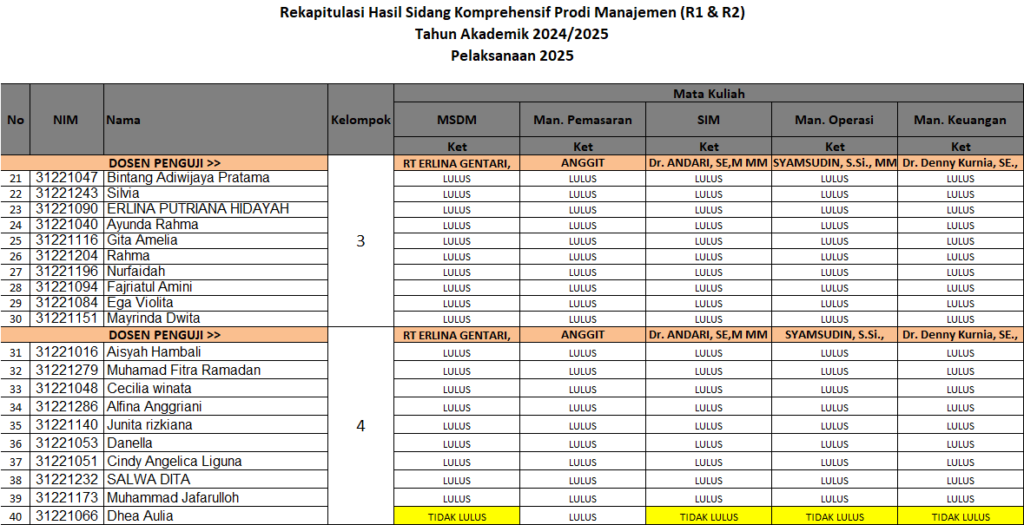
Task: Select the 'Nama' column header
Action: [216, 119]
